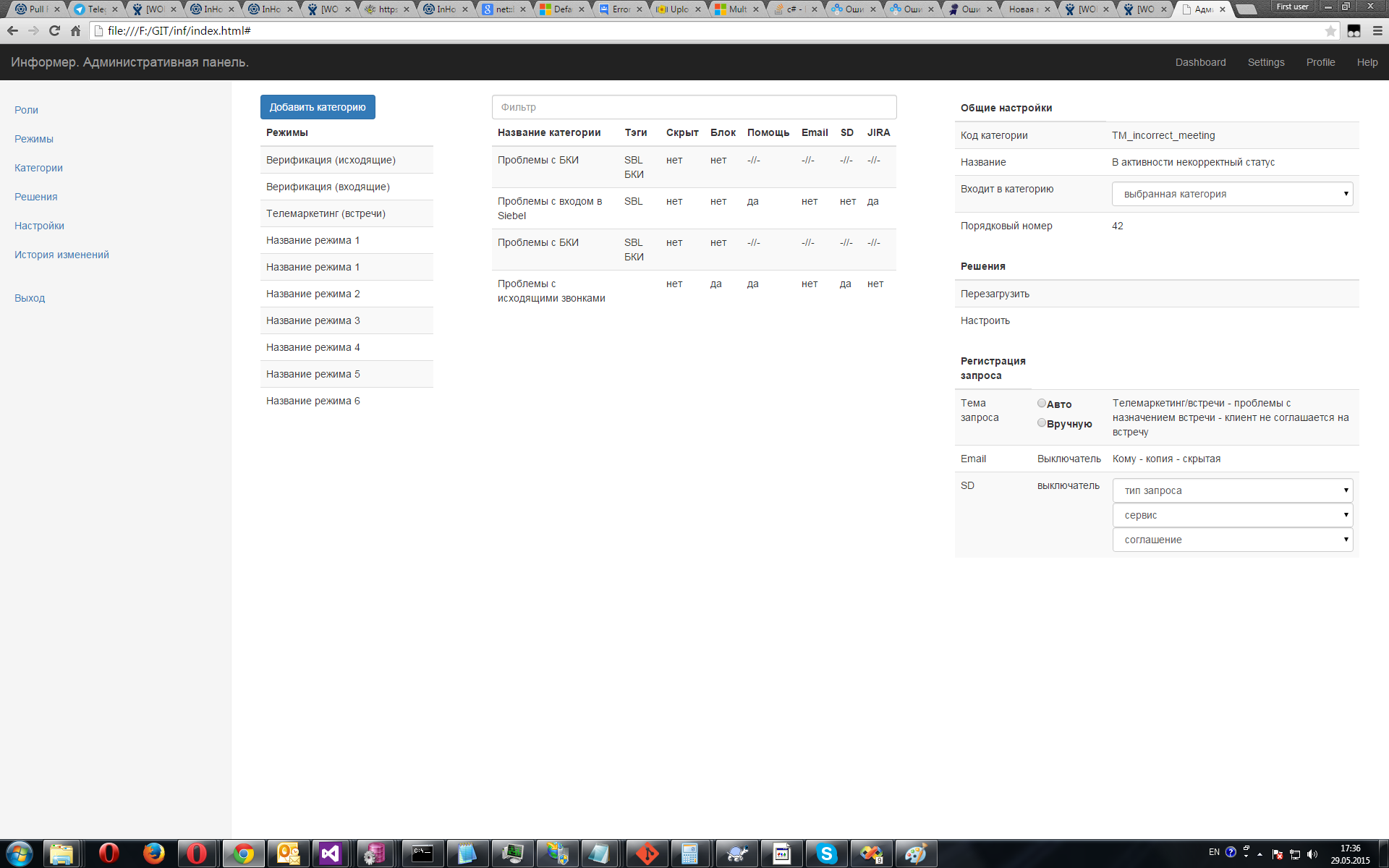Image resolution: width=1389 pixels, height=868 pixels.
Task: Open История изменений sidebar link
Action: [61, 255]
